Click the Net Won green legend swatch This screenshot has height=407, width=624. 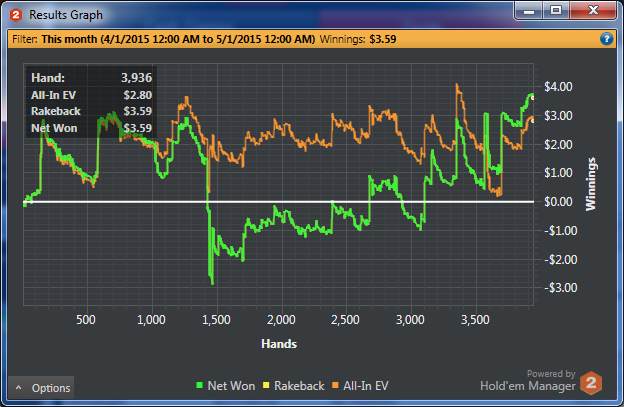(200, 385)
